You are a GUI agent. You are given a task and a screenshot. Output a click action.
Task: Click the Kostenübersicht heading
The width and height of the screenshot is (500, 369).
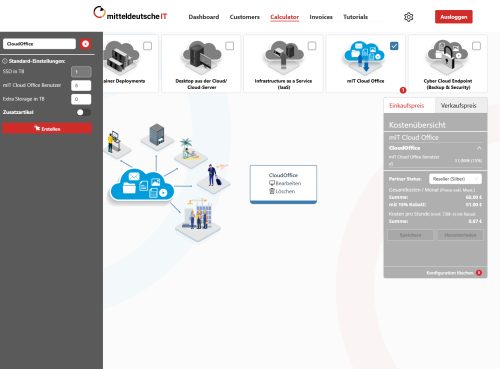click(417, 125)
